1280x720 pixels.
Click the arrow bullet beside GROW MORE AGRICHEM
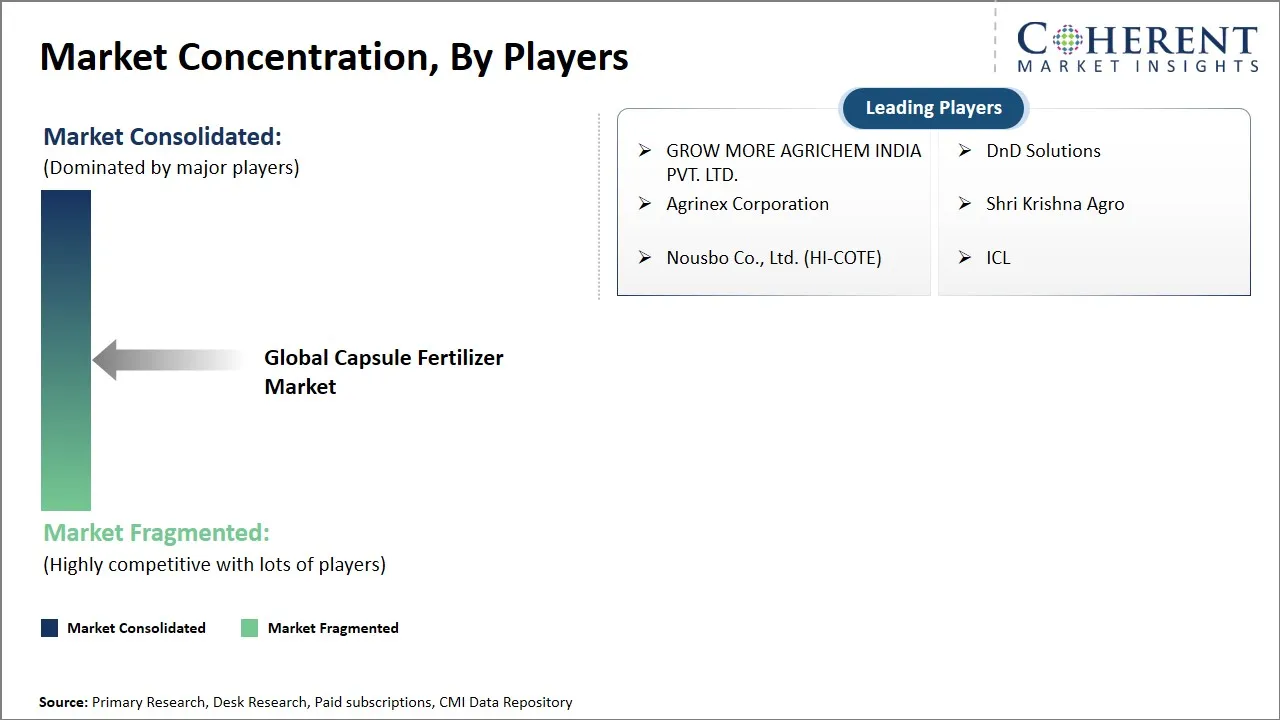[645, 151]
